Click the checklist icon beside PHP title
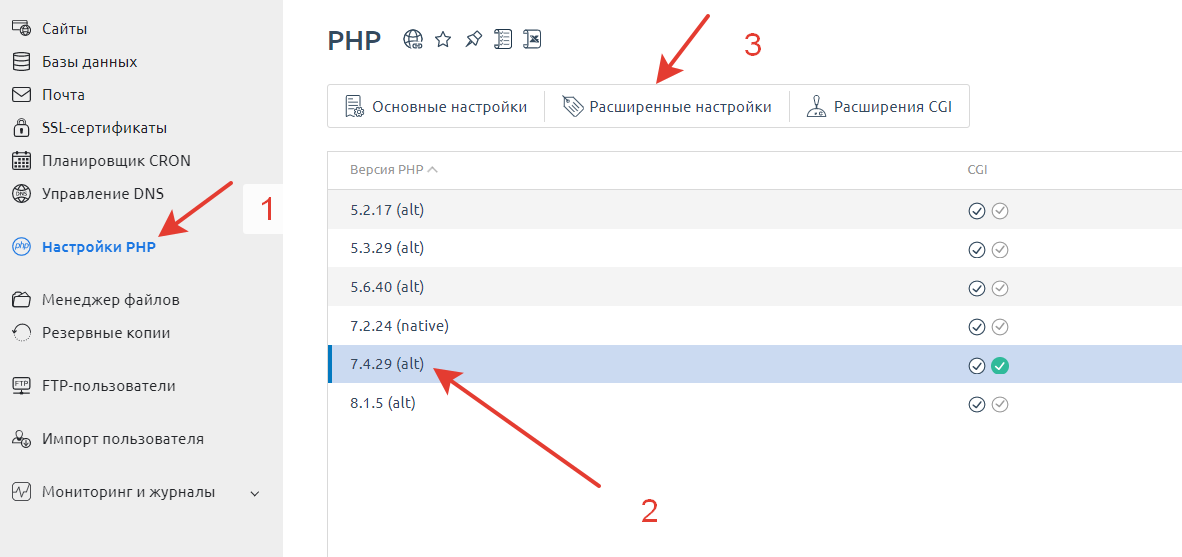Viewport: 1182px width, 557px height. [503, 39]
